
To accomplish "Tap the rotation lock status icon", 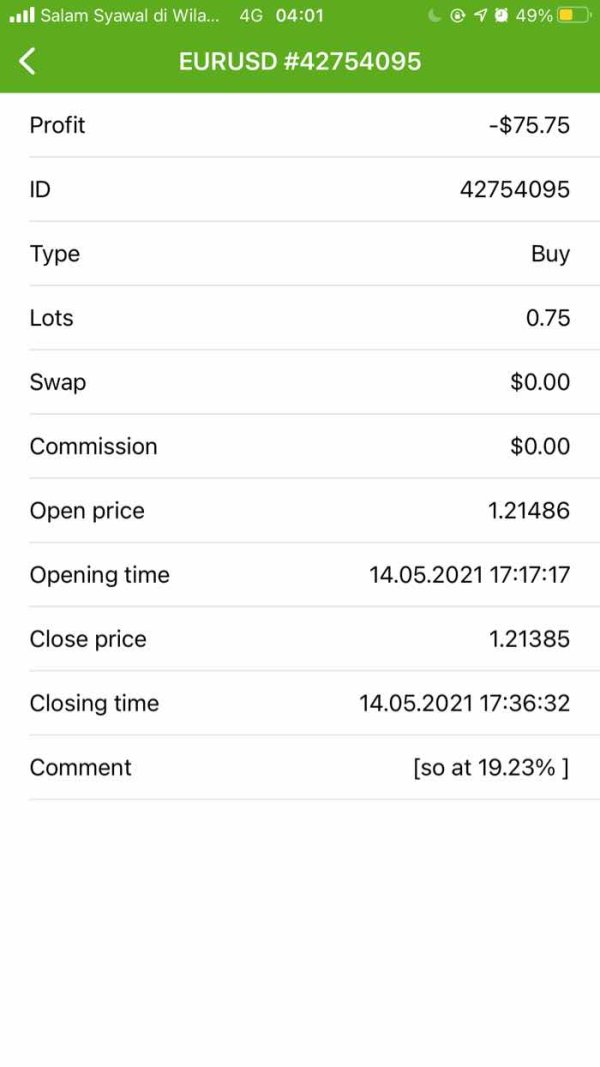I will pyautogui.click(x=457, y=16).
